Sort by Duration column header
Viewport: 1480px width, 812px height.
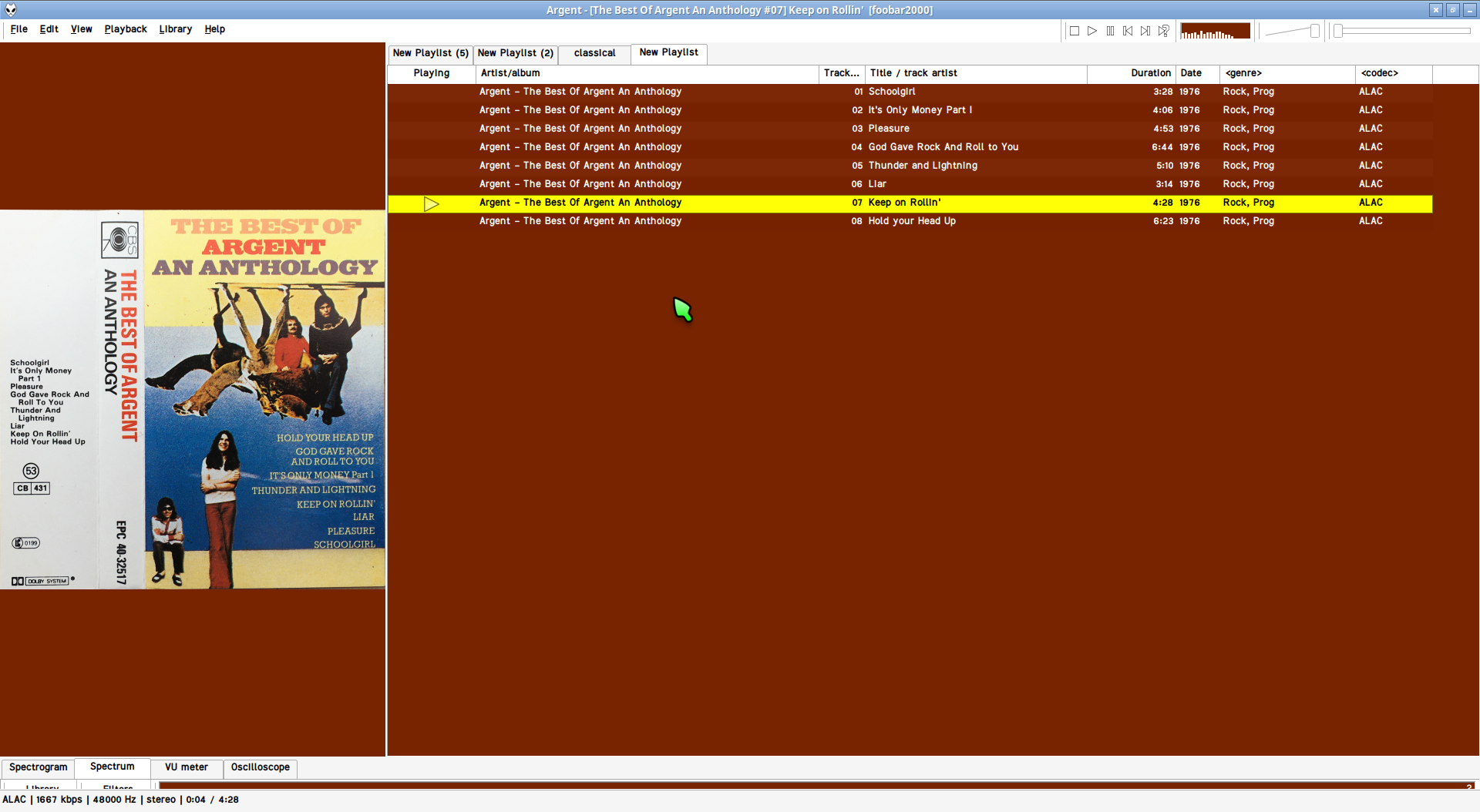coord(1131,73)
